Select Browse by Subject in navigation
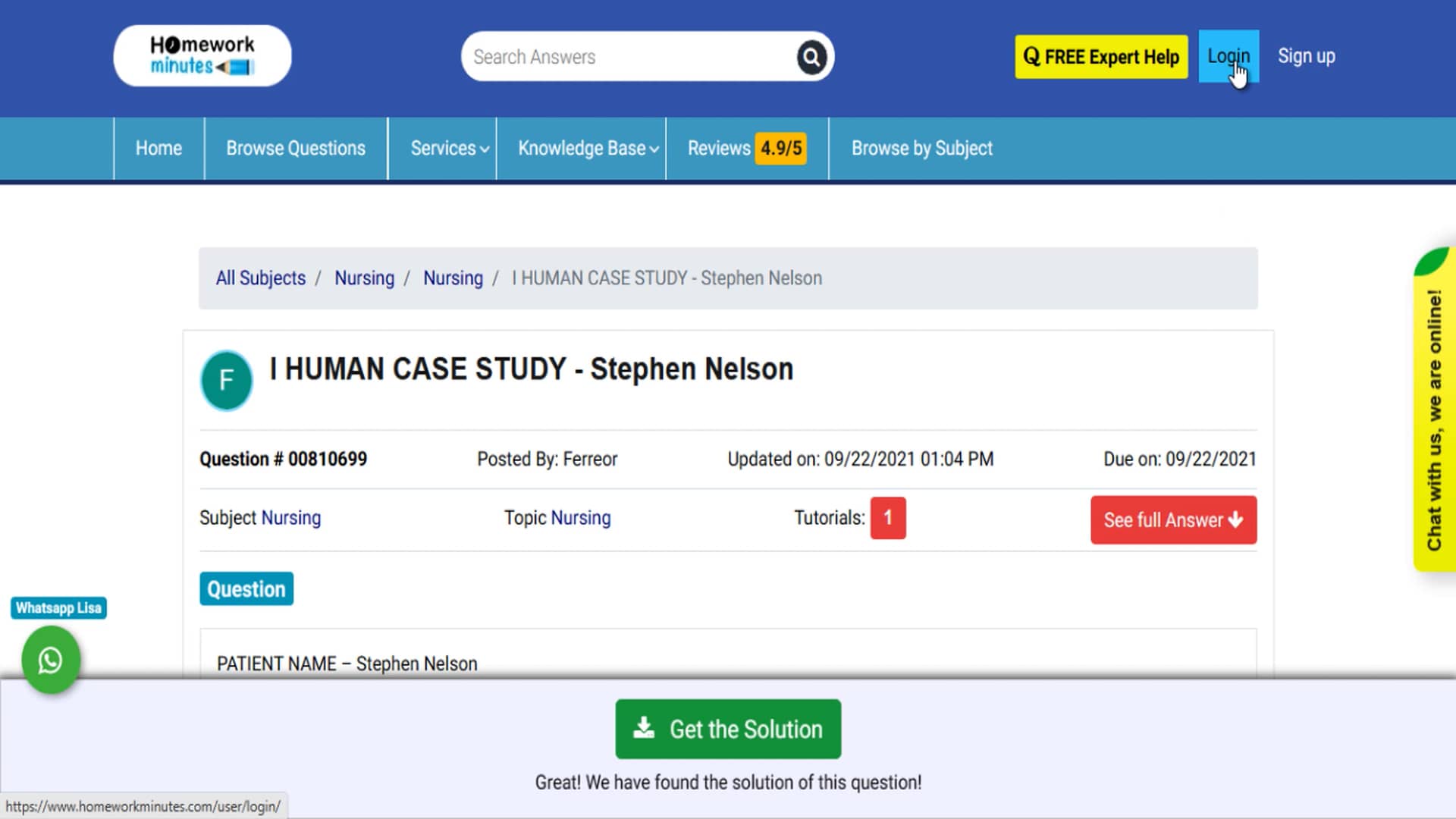1456x819 pixels. tap(922, 148)
